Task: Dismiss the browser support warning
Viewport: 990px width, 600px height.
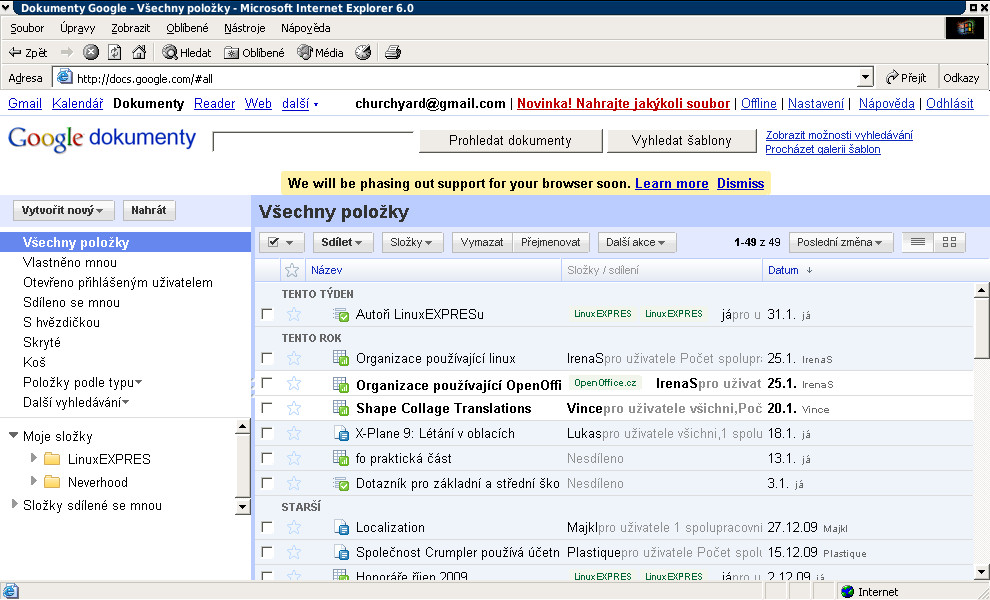Action: (740, 184)
